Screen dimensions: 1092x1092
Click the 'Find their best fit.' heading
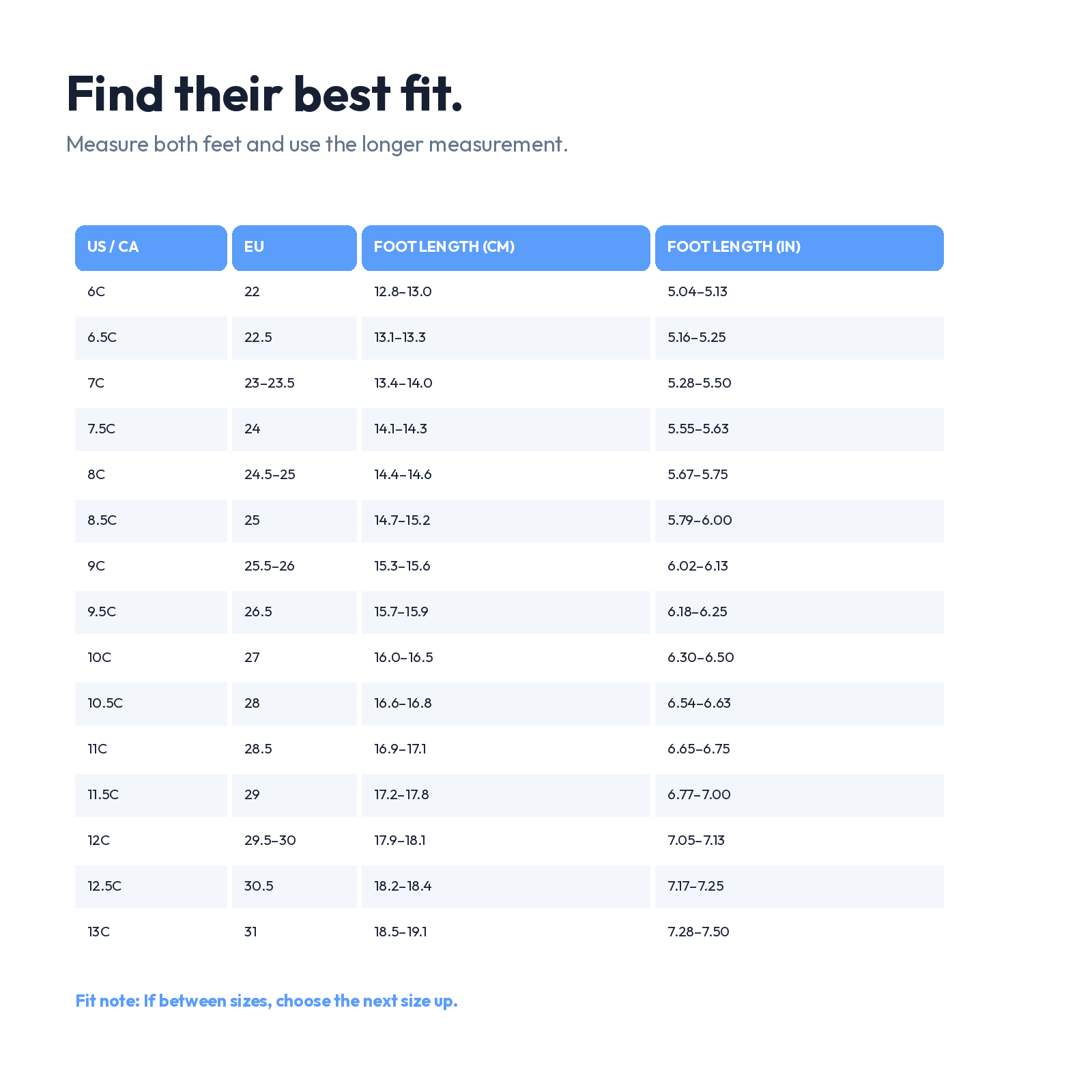click(265, 94)
